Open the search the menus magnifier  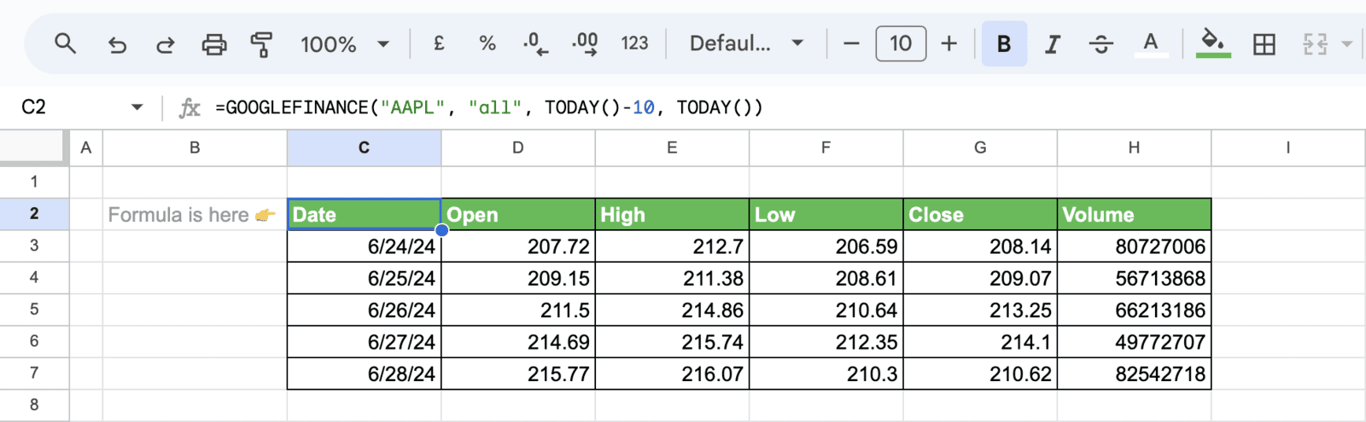[65, 44]
